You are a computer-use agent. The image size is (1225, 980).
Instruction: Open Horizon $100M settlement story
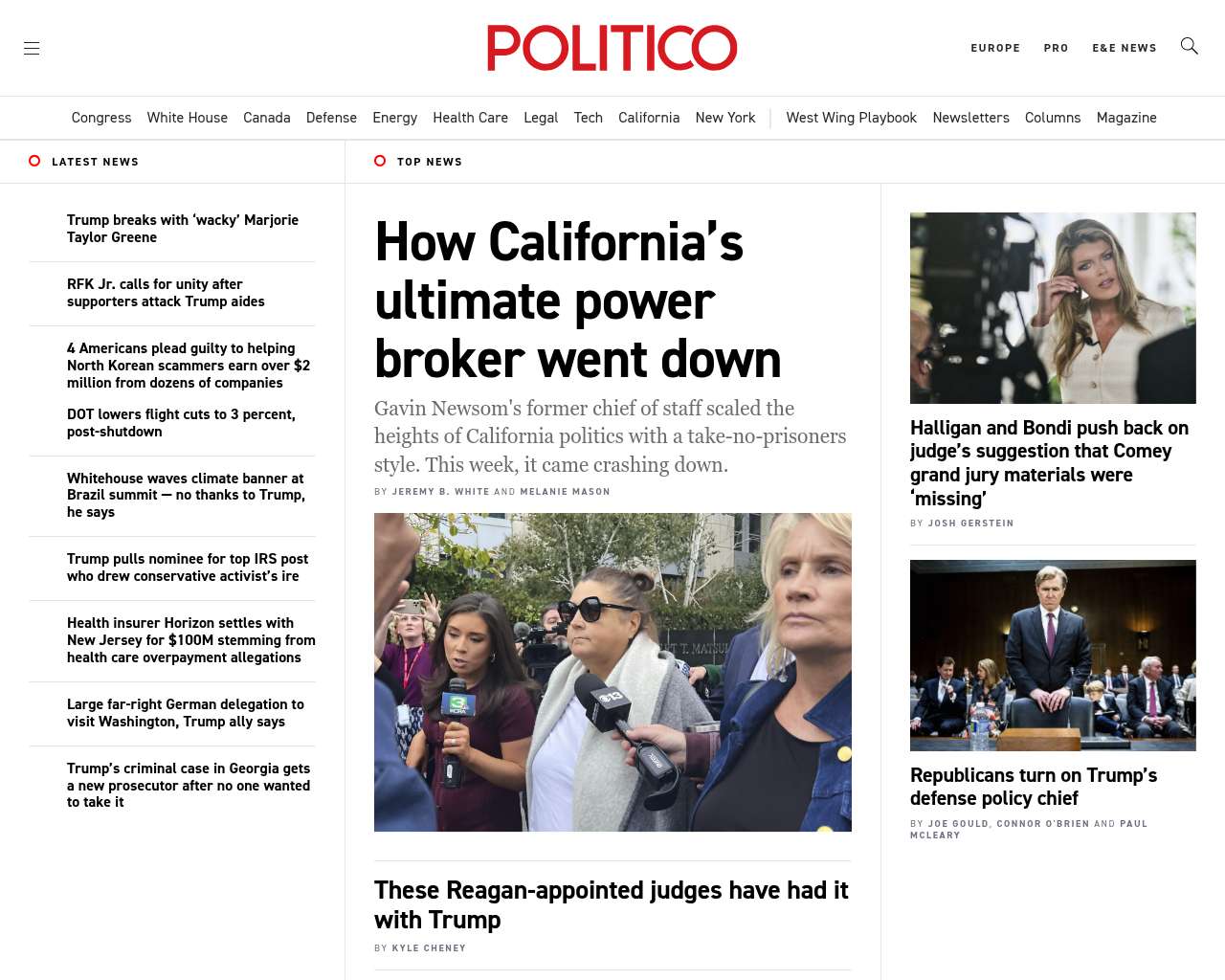(191, 640)
